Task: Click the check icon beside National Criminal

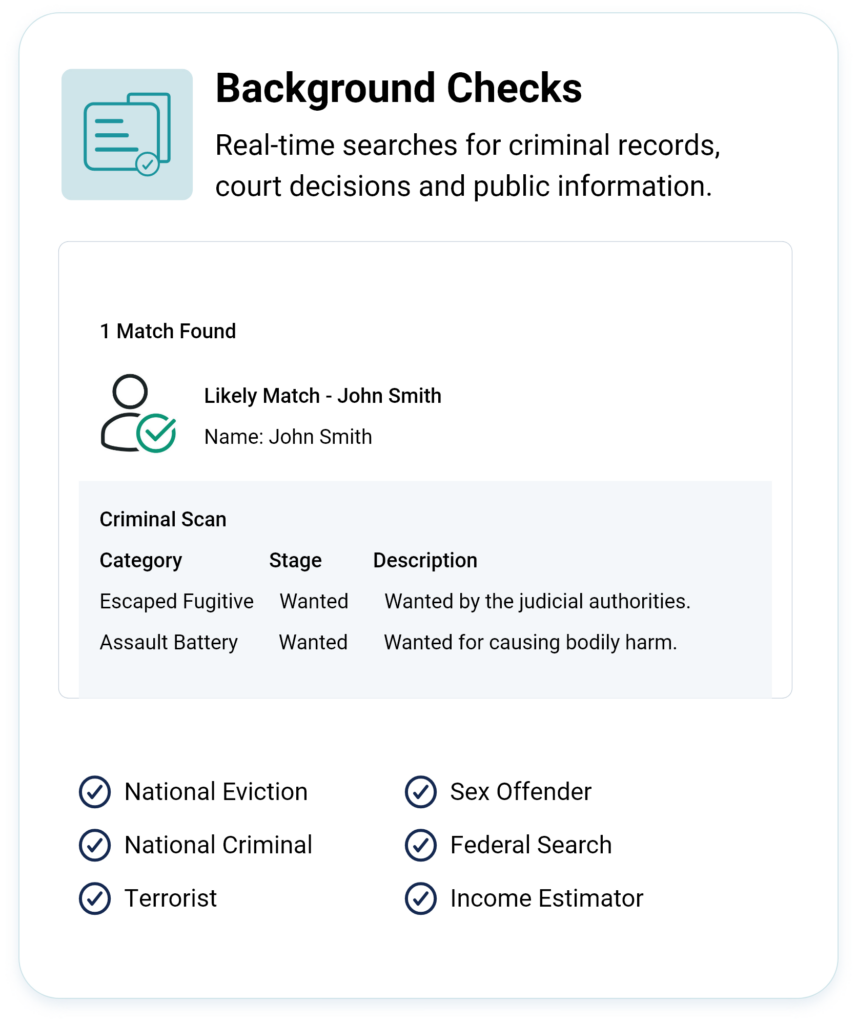Action: click(x=95, y=845)
